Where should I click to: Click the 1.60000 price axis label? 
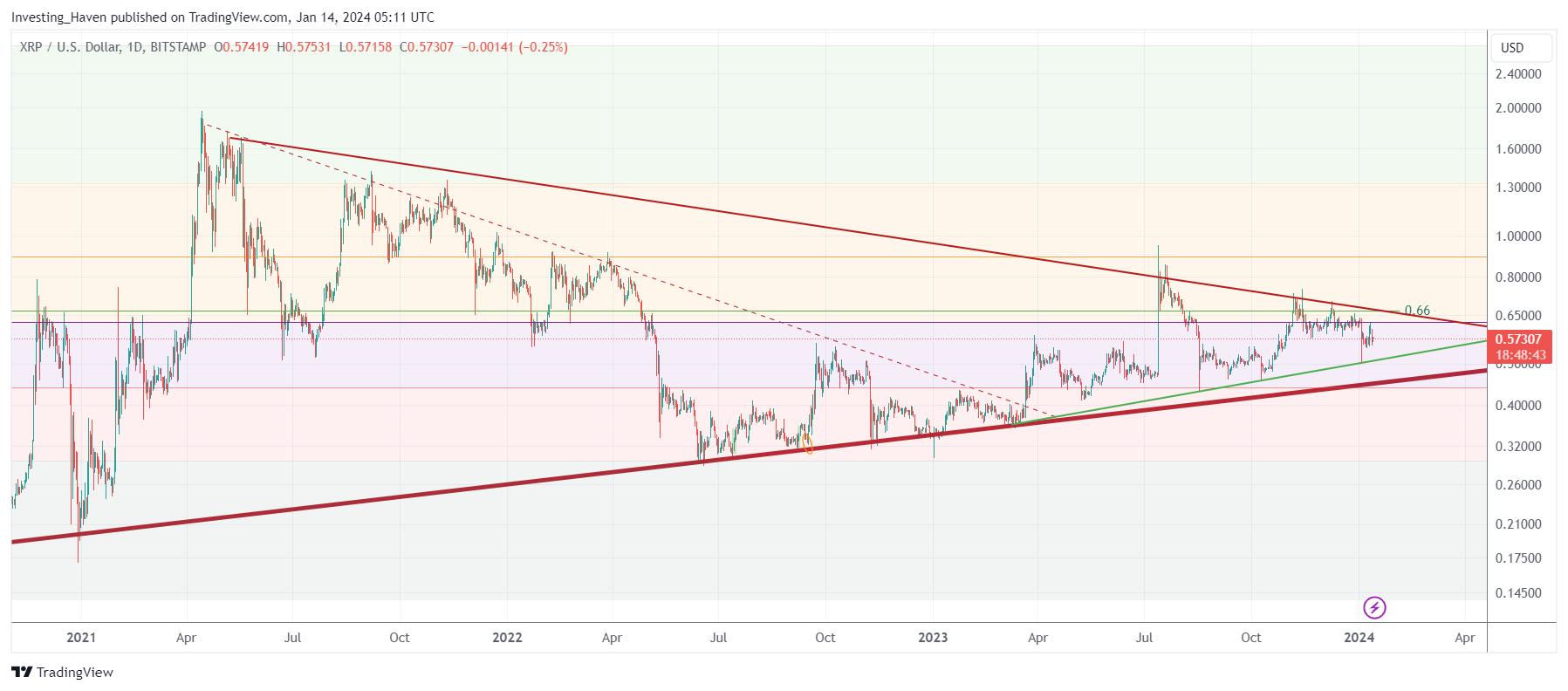[1518, 149]
